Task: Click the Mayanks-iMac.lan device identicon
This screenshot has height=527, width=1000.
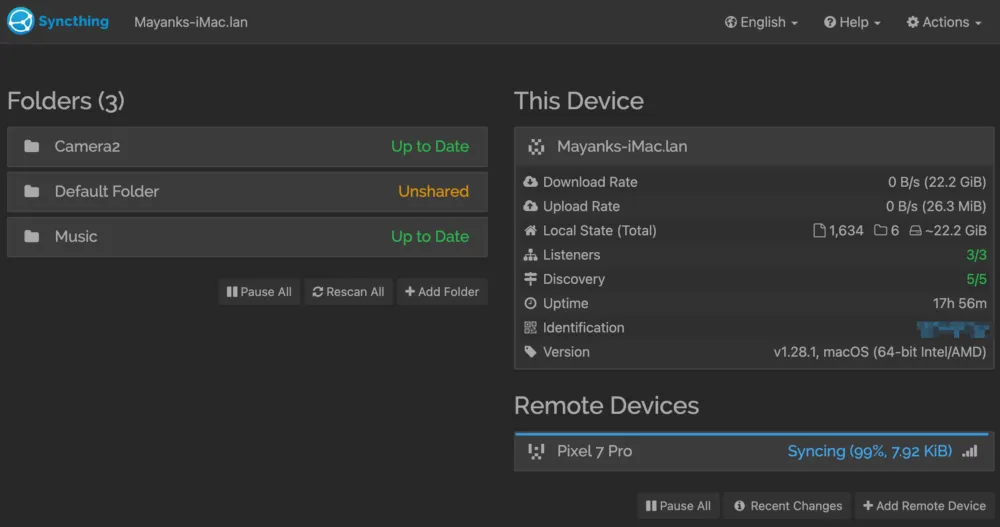Action: [536, 147]
